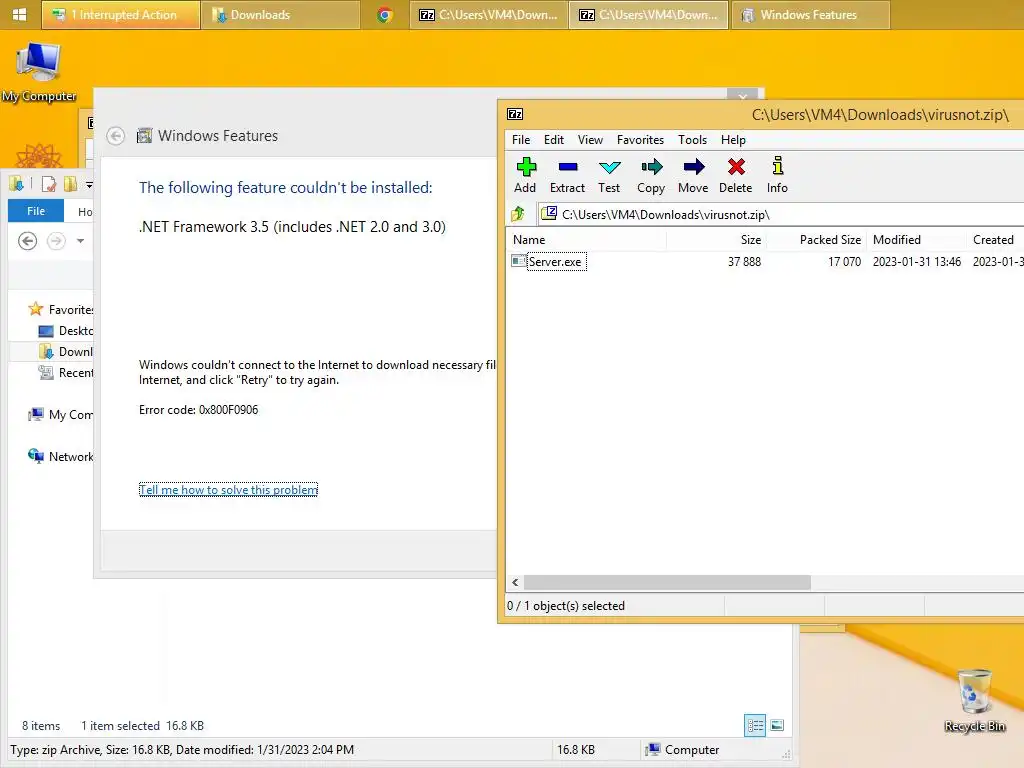
Task: Sort by Size column header
Action: pyautogui.click(x=716, y=240)
